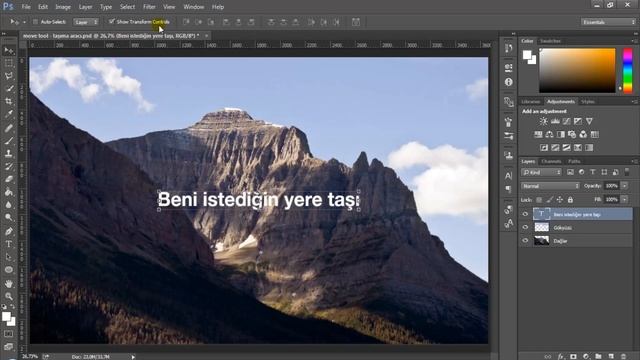Select the Move tool in the toolbox

click(x=9, y=51)
